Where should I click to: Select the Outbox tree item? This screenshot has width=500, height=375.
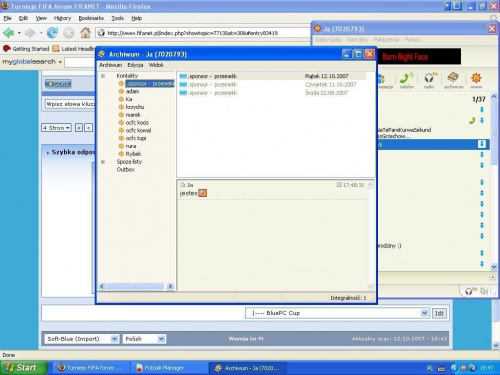[126, 169]
